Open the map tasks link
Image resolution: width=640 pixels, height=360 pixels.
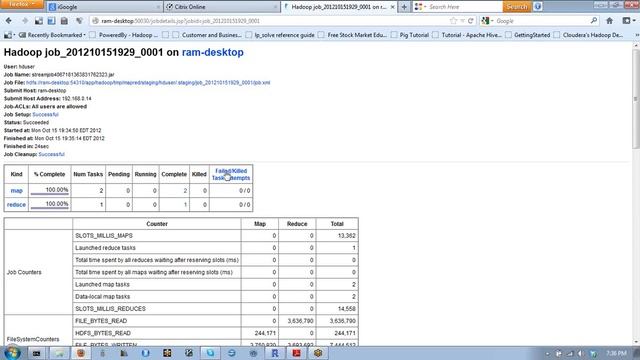[16, 191]
